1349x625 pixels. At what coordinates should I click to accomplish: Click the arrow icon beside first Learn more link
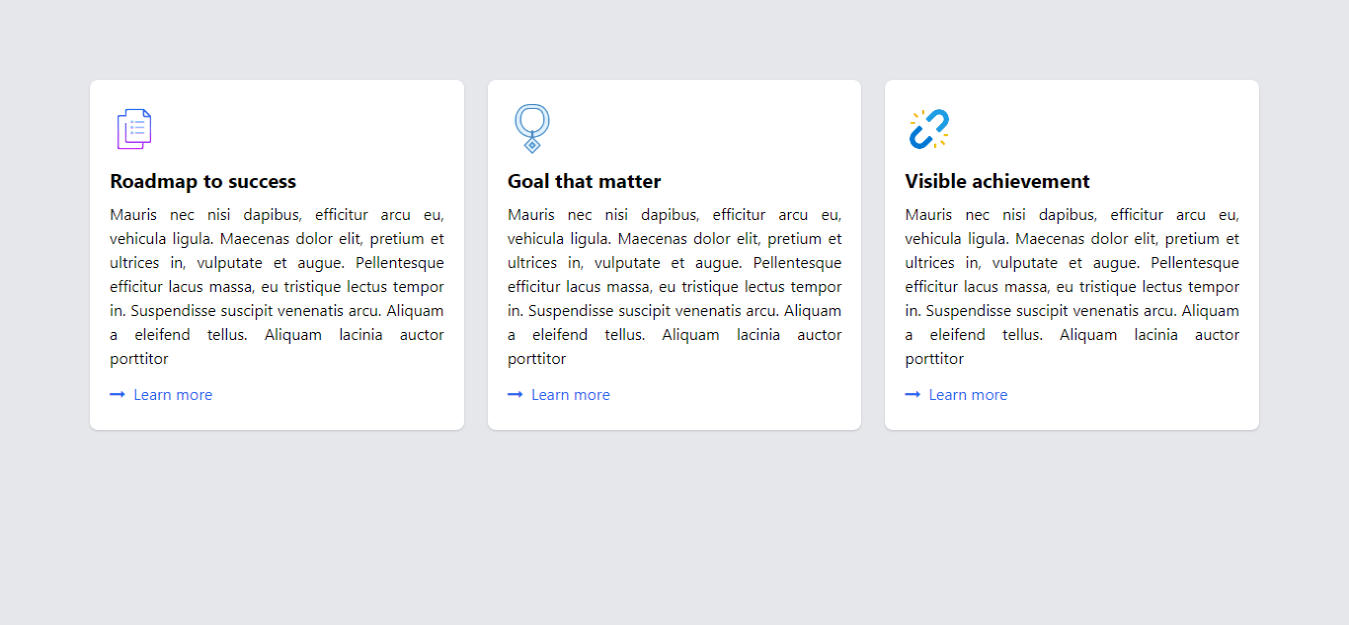coord(117,394)
